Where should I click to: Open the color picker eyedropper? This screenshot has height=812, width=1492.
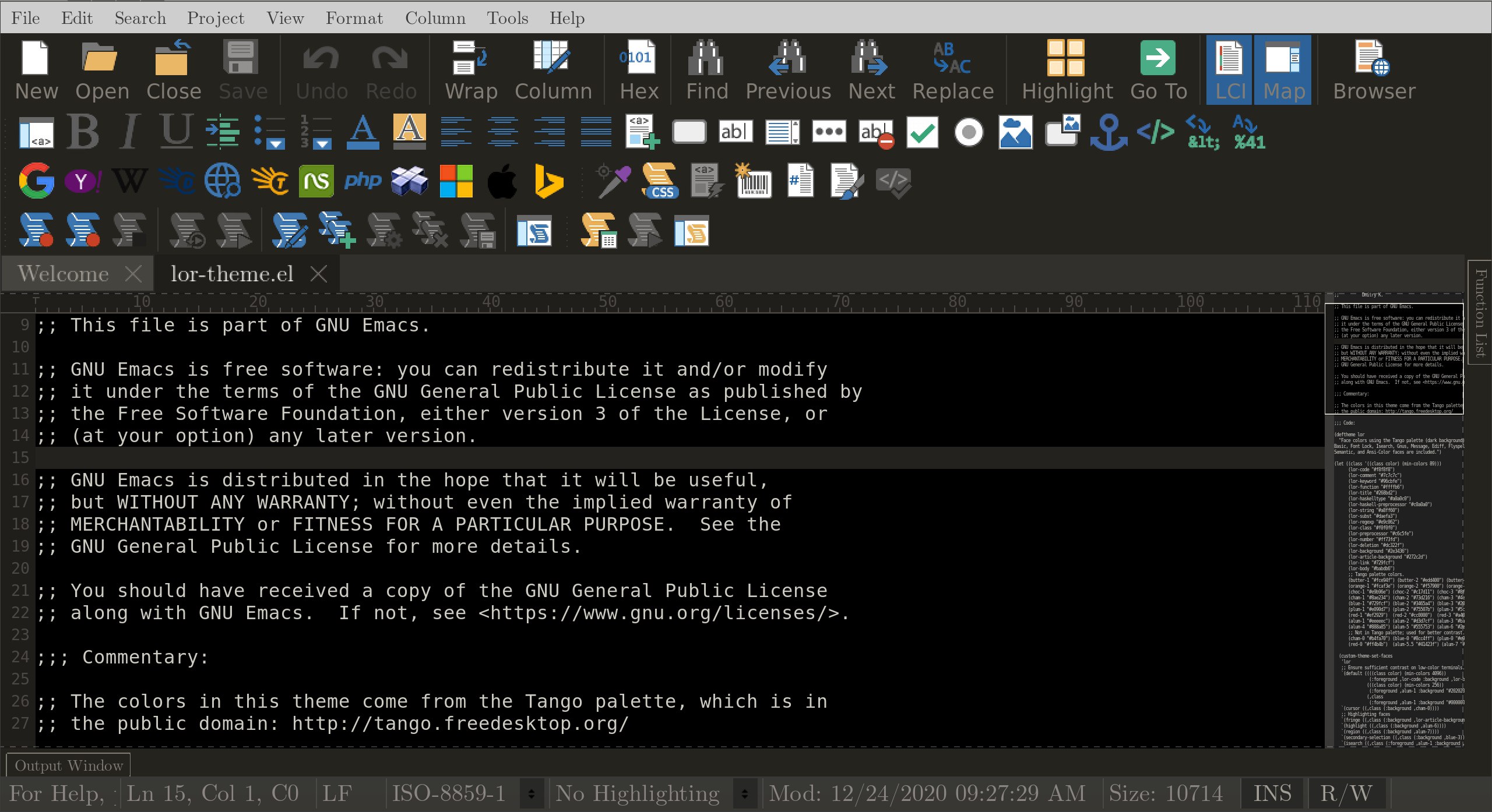coord(613,181)
